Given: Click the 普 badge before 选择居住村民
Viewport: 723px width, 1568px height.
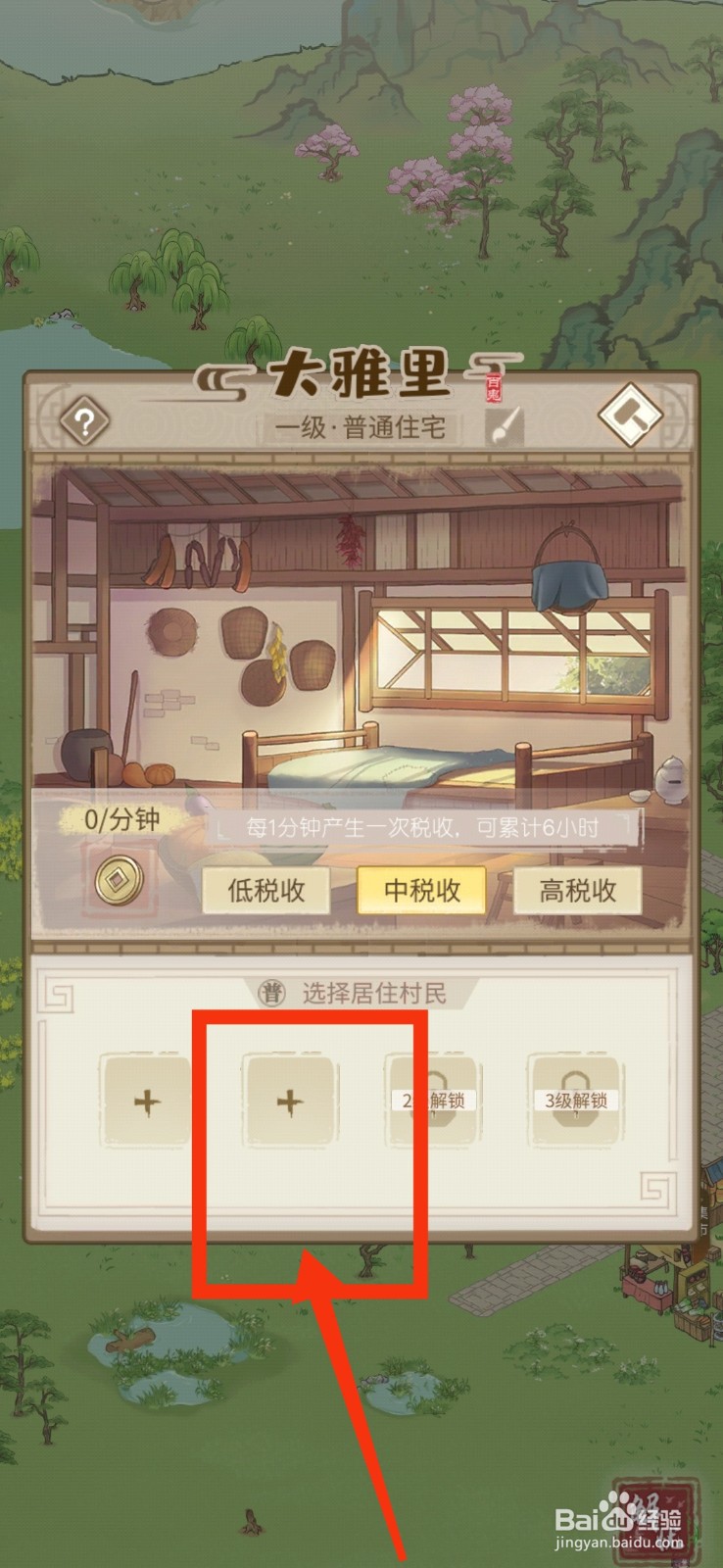Looking at the screenshot, I should point(271,994).
